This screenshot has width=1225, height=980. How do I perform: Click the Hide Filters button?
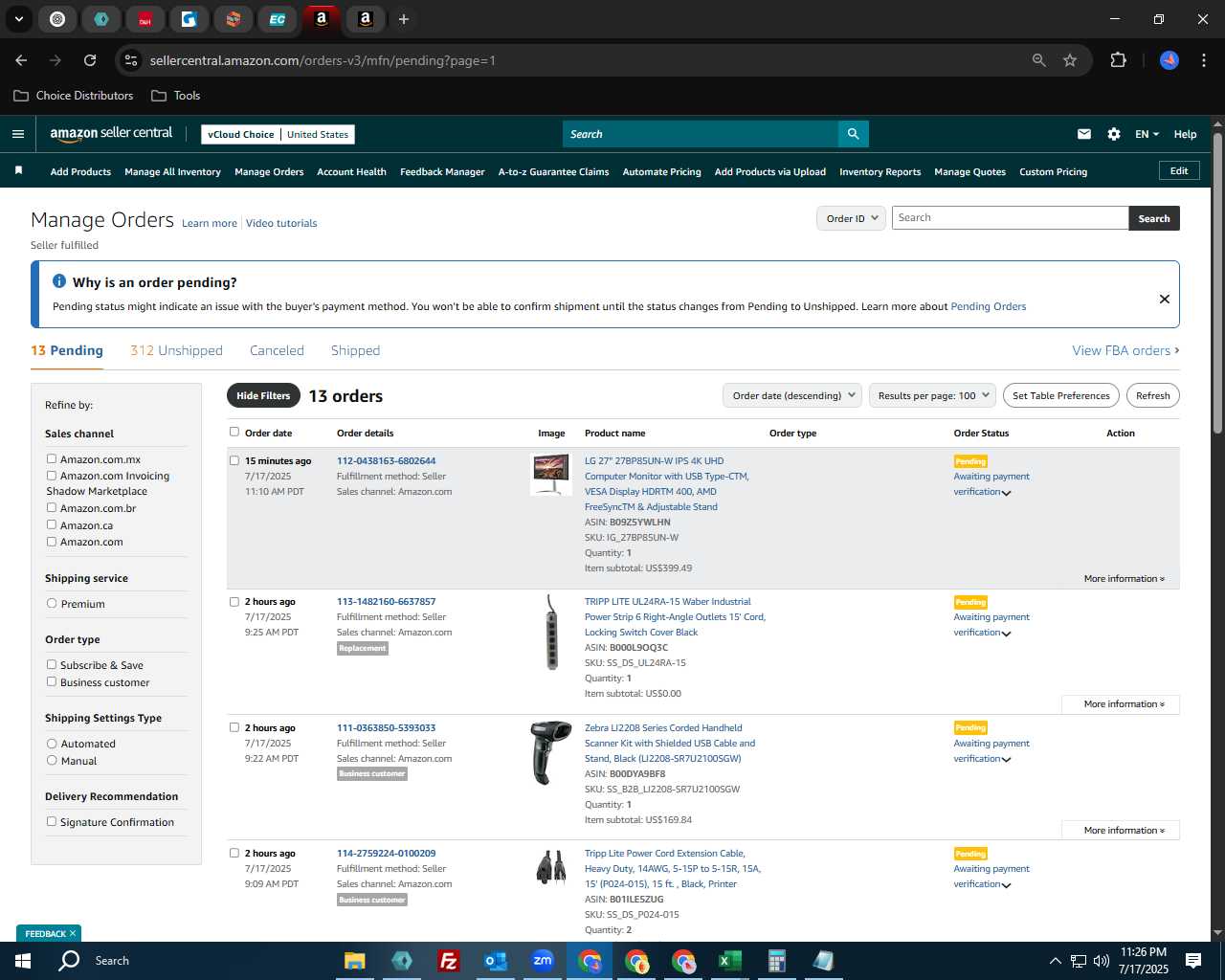point(263,395)
